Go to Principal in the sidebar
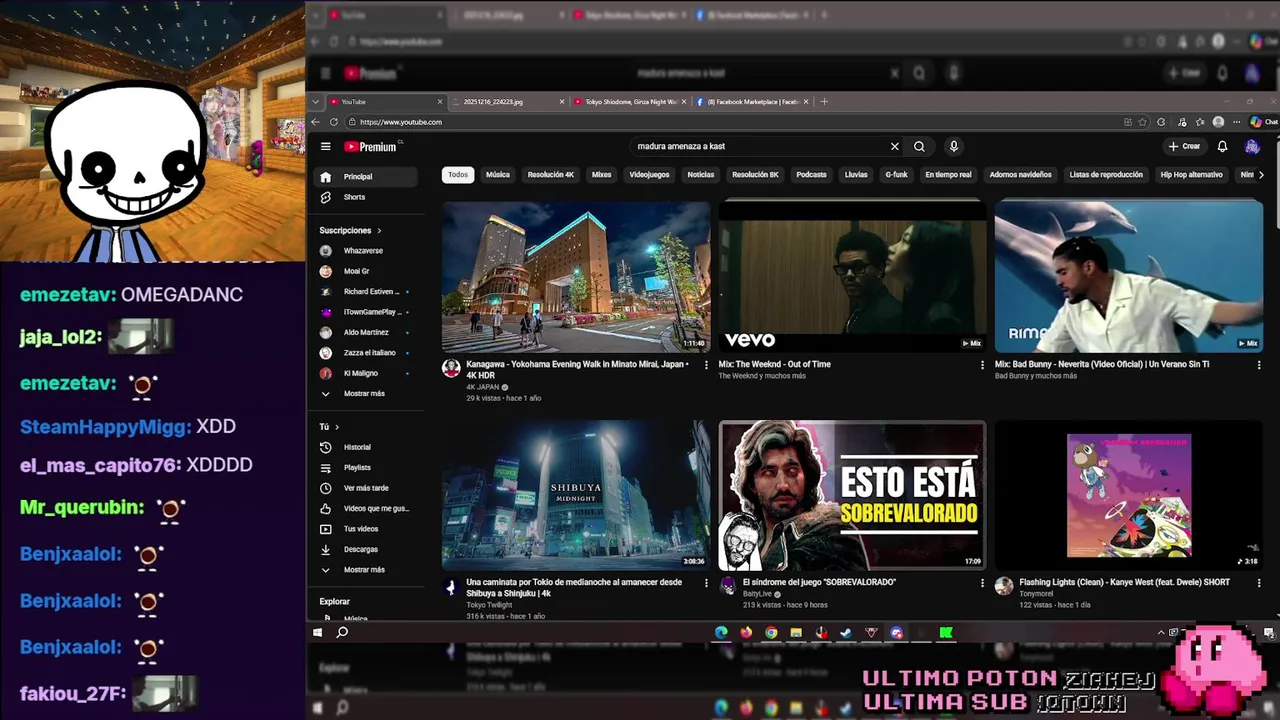Image resolution: width=1280 pixels, height=720 pixels. pyautogui.click(x=367, y=176)
